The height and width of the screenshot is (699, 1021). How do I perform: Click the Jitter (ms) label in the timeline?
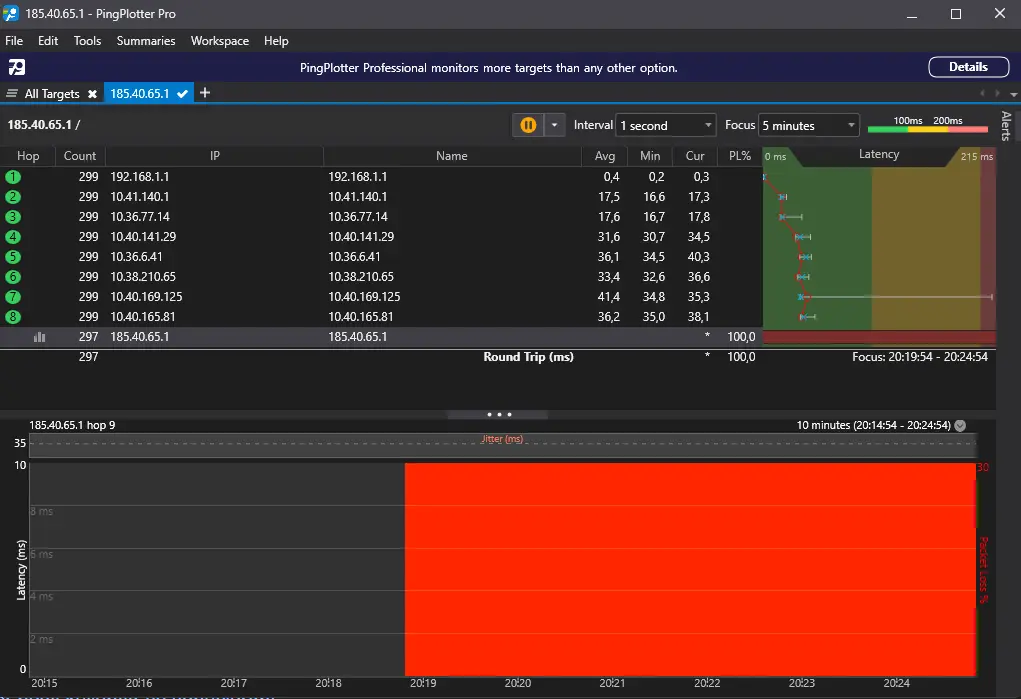[502, 439]
